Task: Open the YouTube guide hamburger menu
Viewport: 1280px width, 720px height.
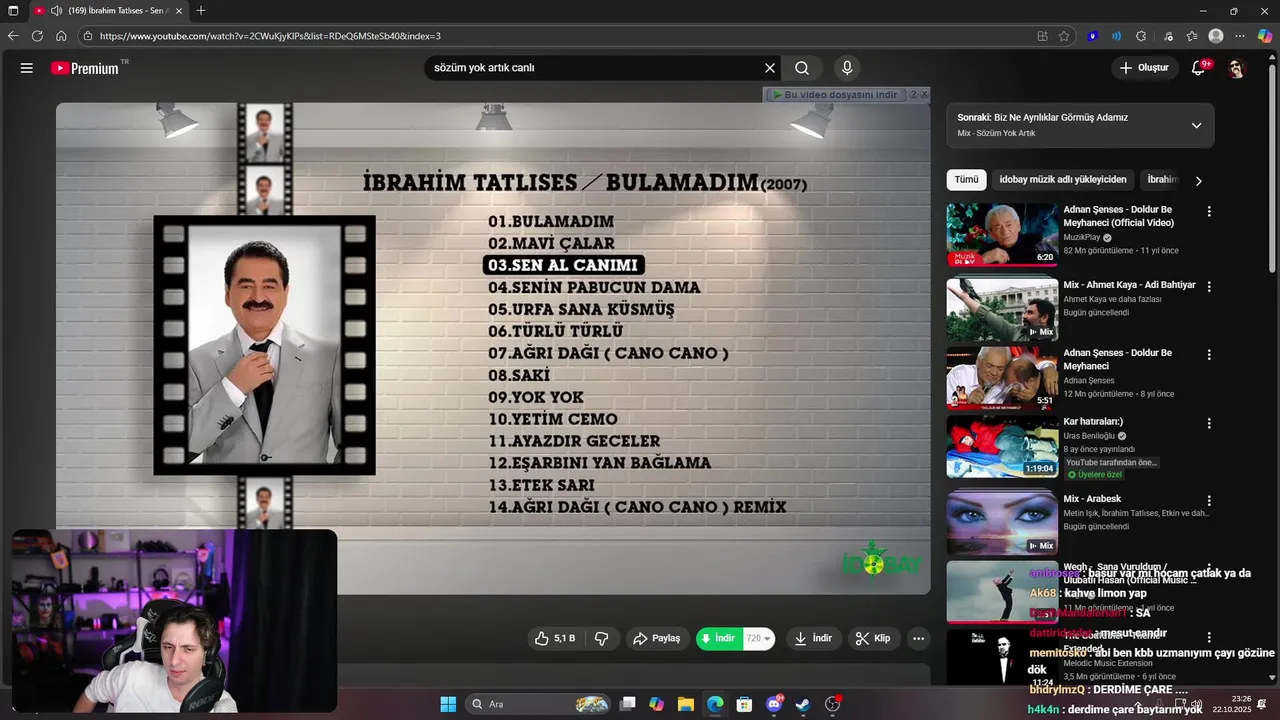Action: tap(27, 68)
